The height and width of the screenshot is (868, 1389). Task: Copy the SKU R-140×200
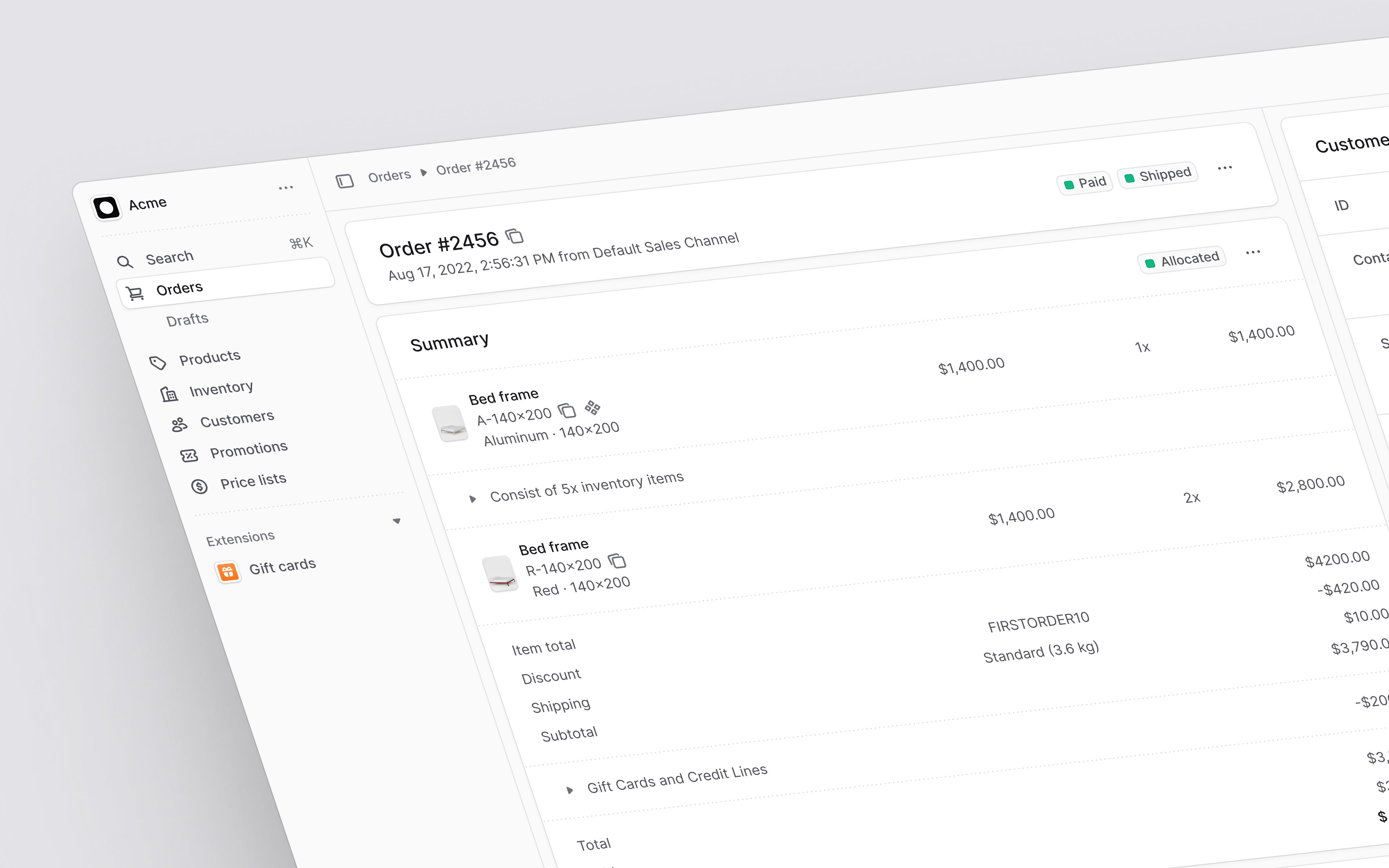point(617,561)
